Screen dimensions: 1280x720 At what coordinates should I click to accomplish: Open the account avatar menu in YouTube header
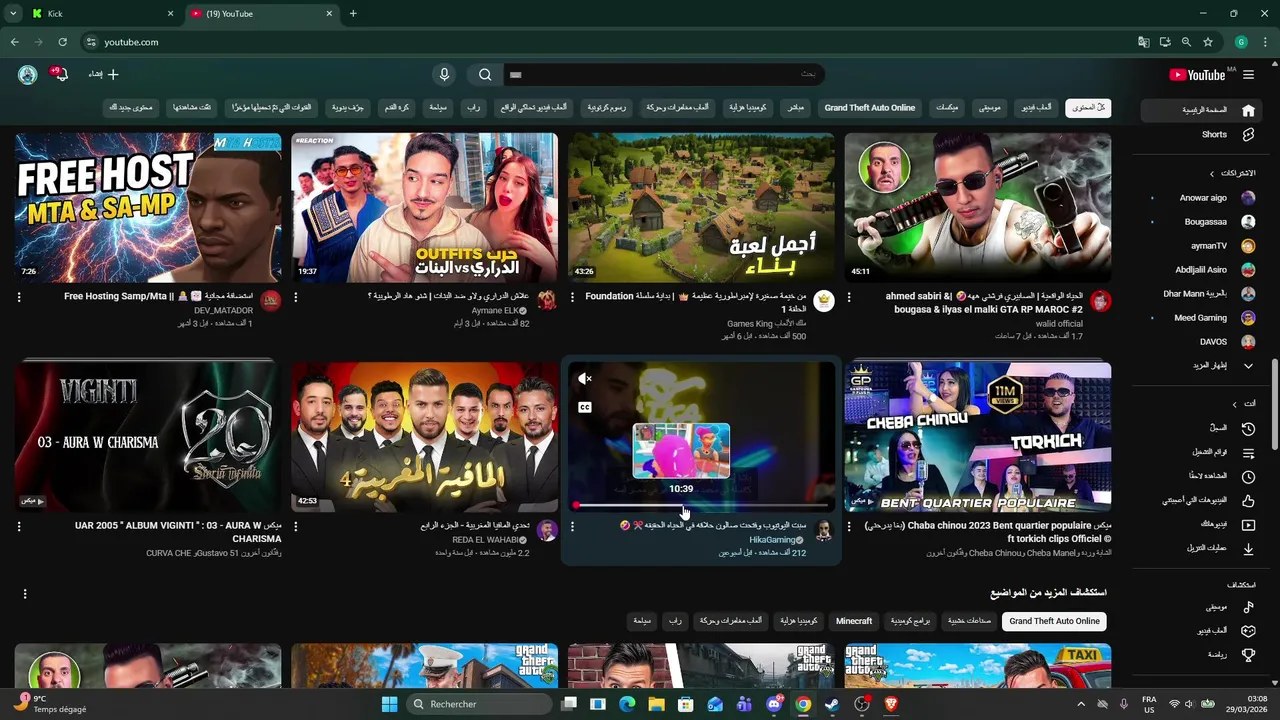pyautogui.click(x=28, y=75)
